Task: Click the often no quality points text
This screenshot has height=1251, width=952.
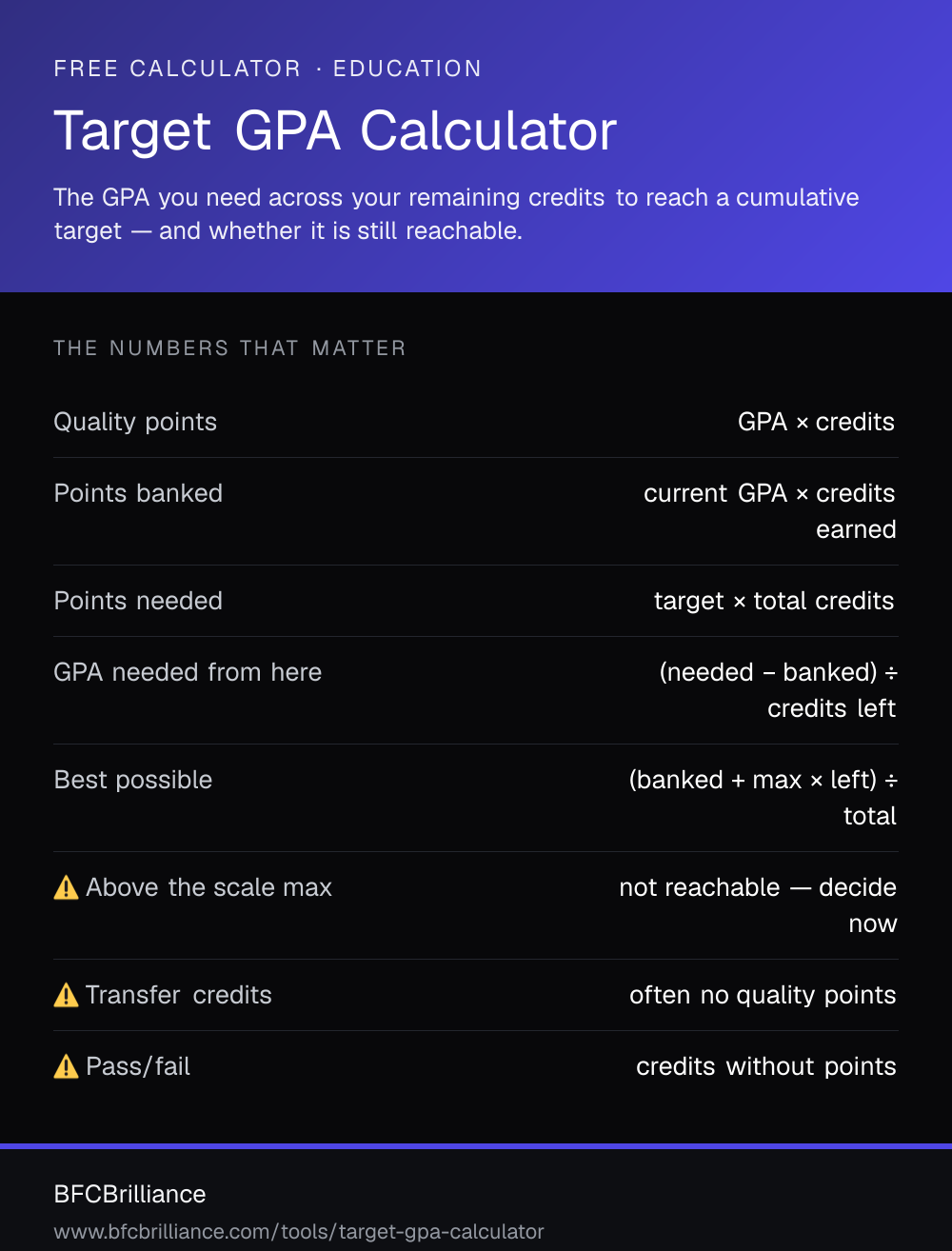Action: click(x=763, y=995)
